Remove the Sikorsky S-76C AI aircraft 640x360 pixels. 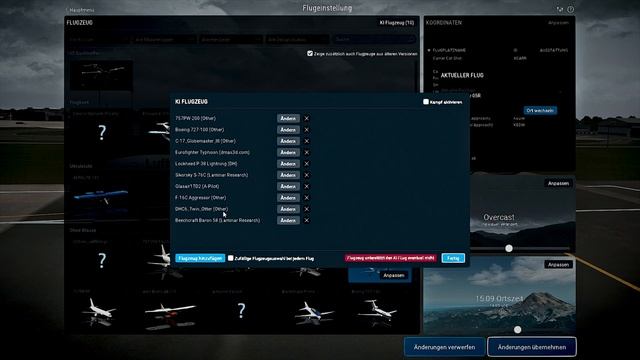307,175
